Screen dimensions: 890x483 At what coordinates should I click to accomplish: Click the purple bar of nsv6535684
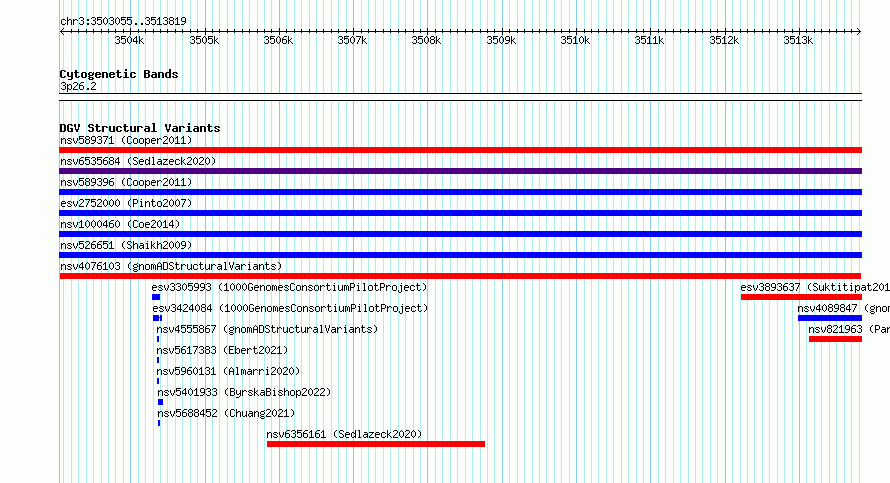tap(460, 171)
